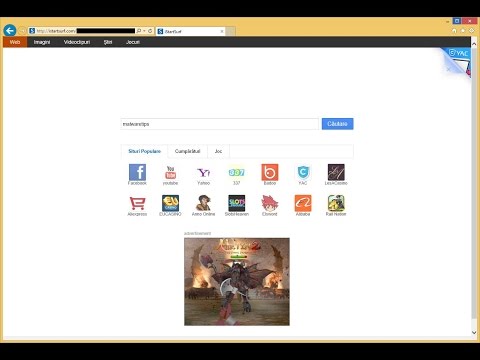Click the URL text in address bar

point(56,31)
